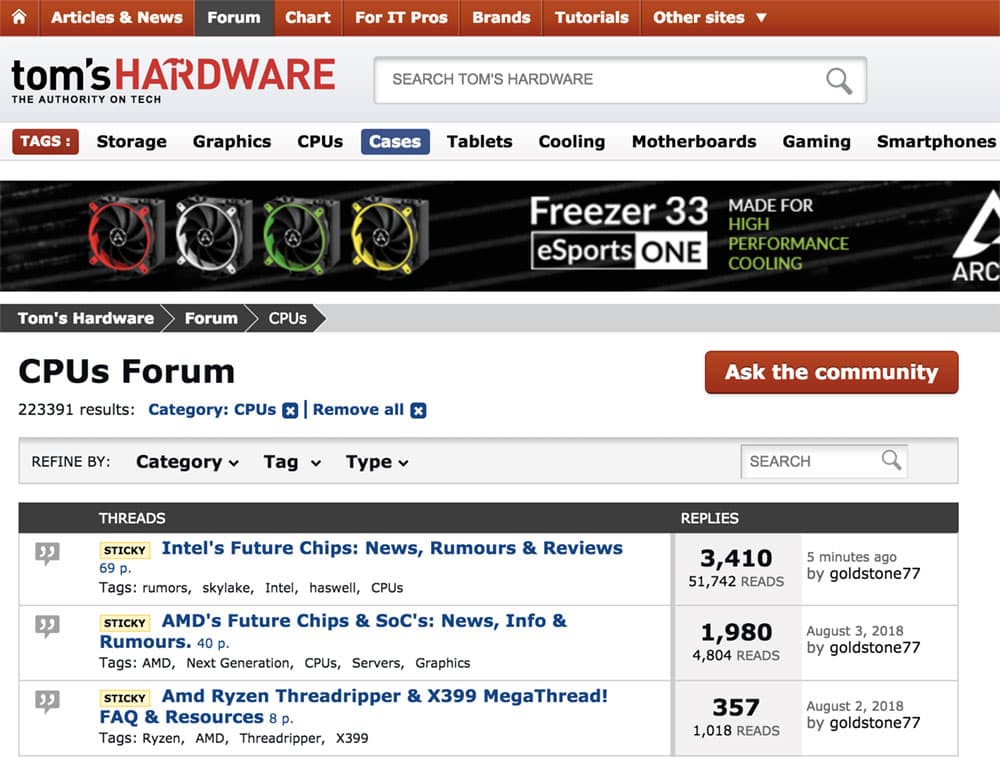Open the 69 p. page link
Screen dimensions: 1000x757
115,568
